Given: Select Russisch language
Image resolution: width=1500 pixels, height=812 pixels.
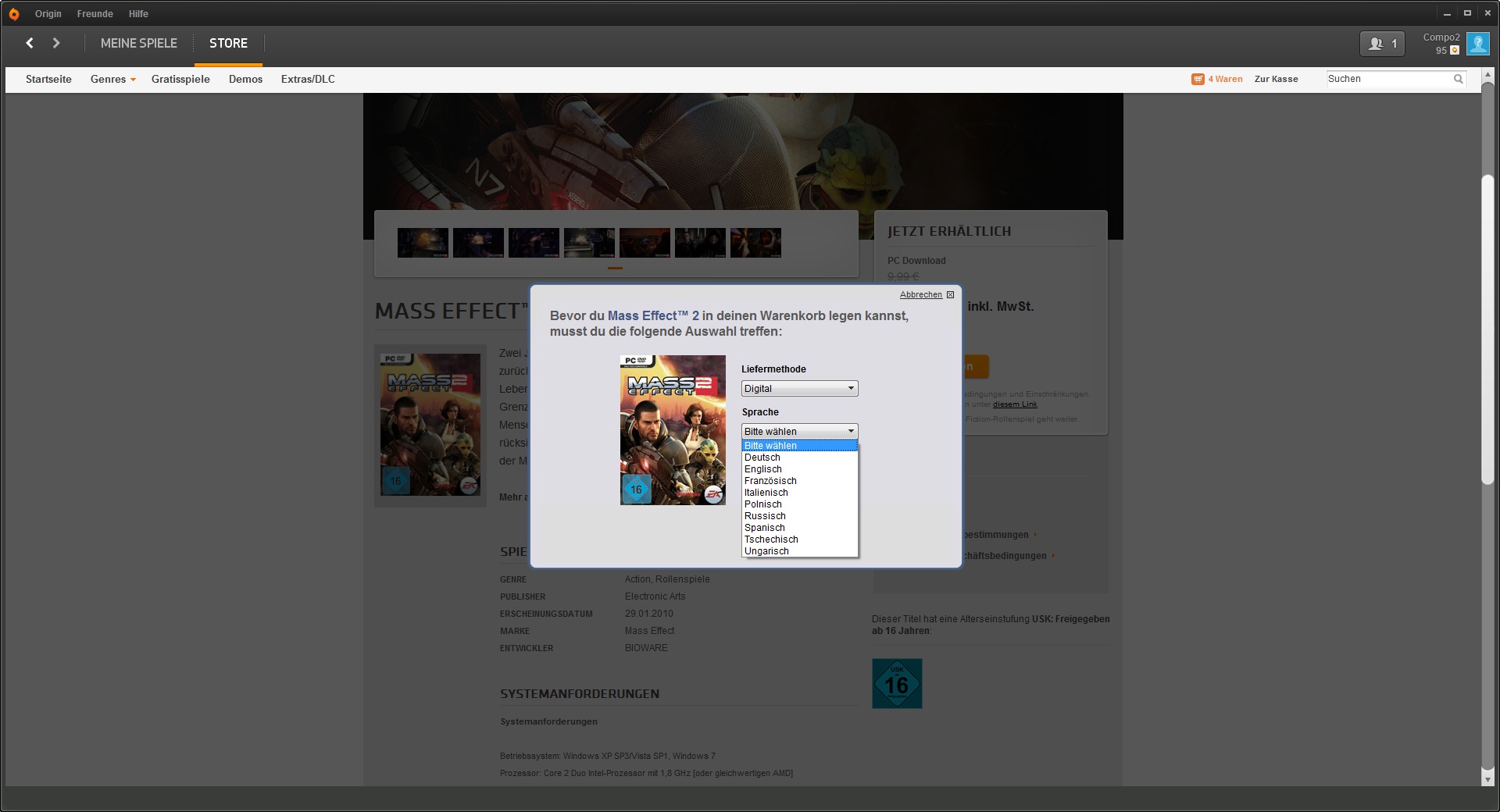Looking at the screenshot, I should click(x=800, y=516).
